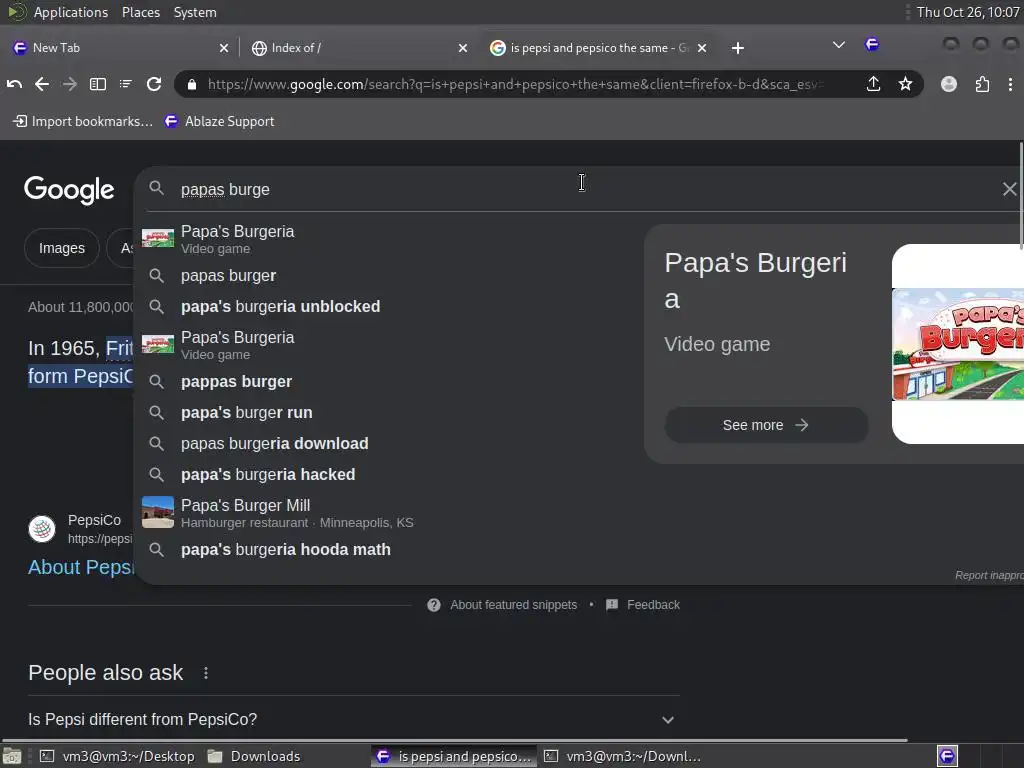
Task: Click the Ablaze logo beside tab list
Action: (x=872, y=44)
